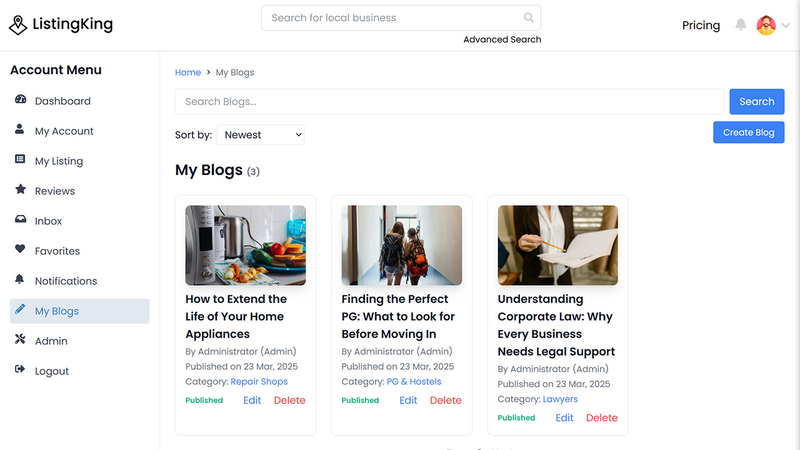Edit the Corporate Law blog post
800x450 pixels.
click(x=564, y=418)
